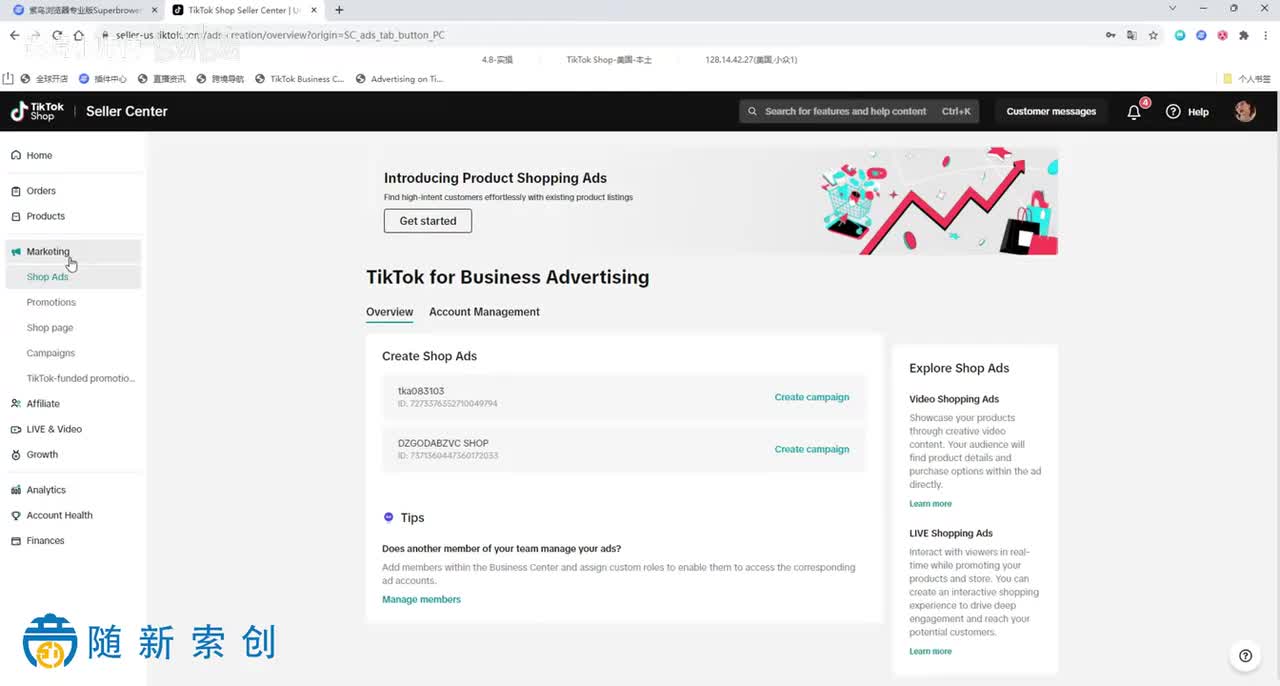Open the Orders sidebar item
The width and height of the screenshot is (1280, 686).
pyautogui.click(x=41, y=191)
